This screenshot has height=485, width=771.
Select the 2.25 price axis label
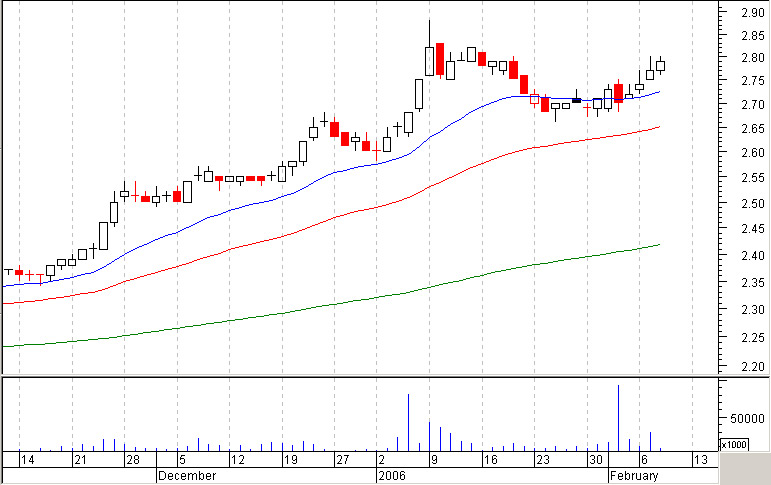click(752, 337)
